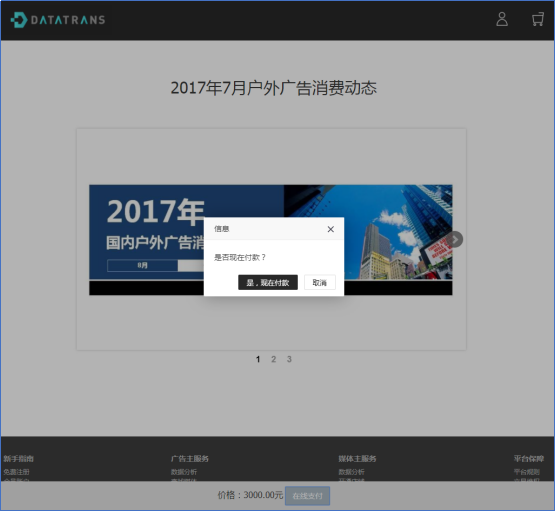Click the 平台保障 footer heading
The image size is (556, 511).
[x=529, y=459]
